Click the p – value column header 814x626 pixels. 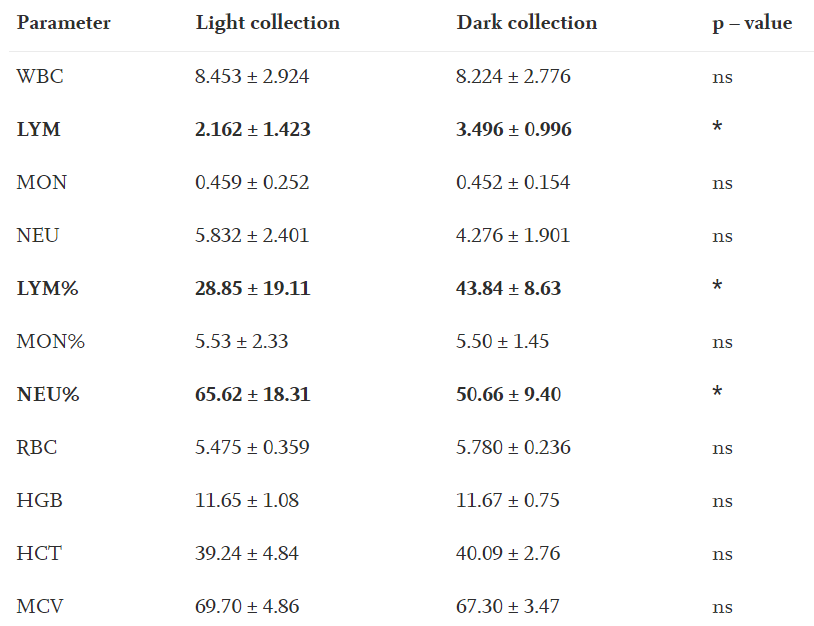[751, 23]
